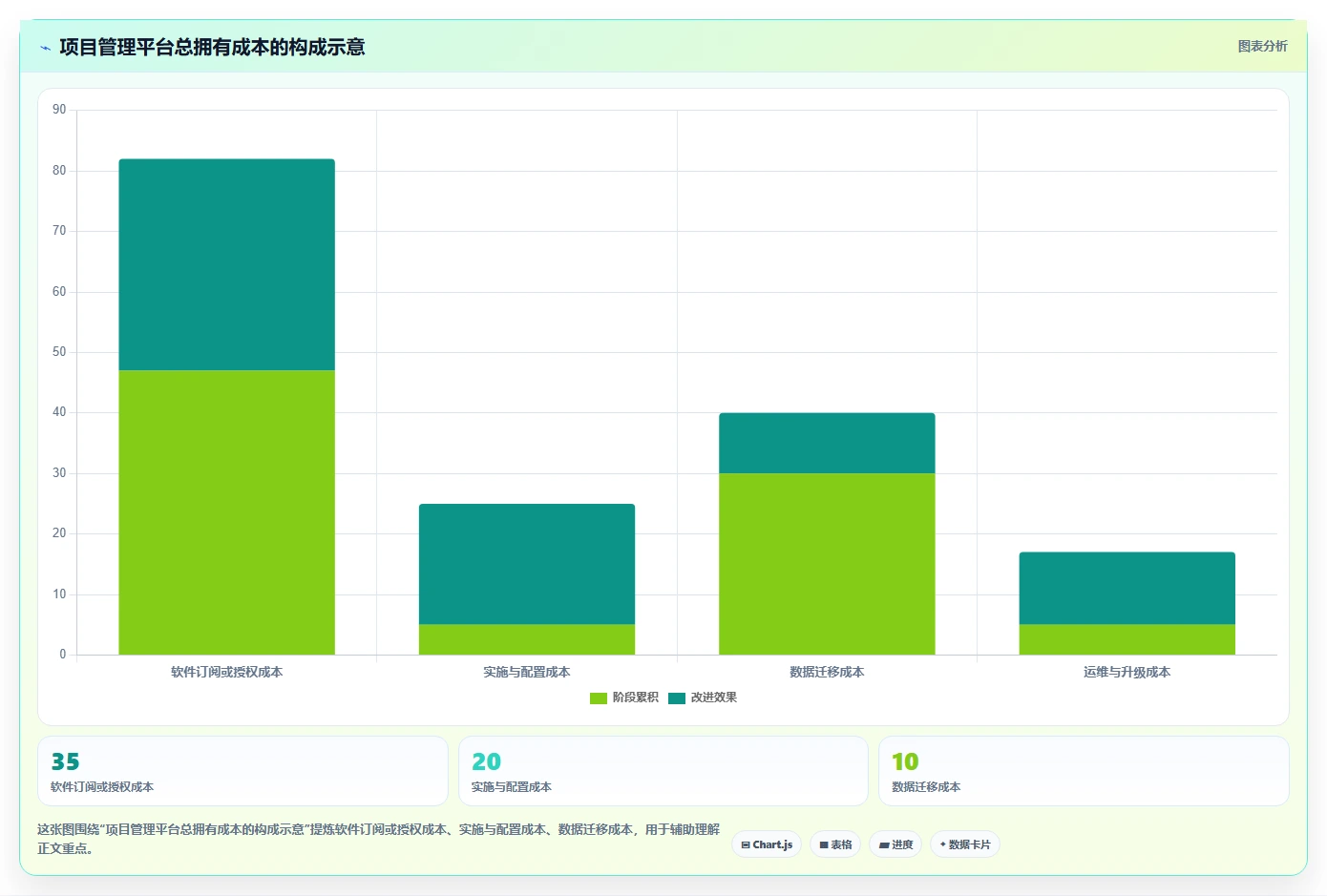Click the y-axis tick label 40
This screenshot has width=1327, height=896.
pos(59,412)
